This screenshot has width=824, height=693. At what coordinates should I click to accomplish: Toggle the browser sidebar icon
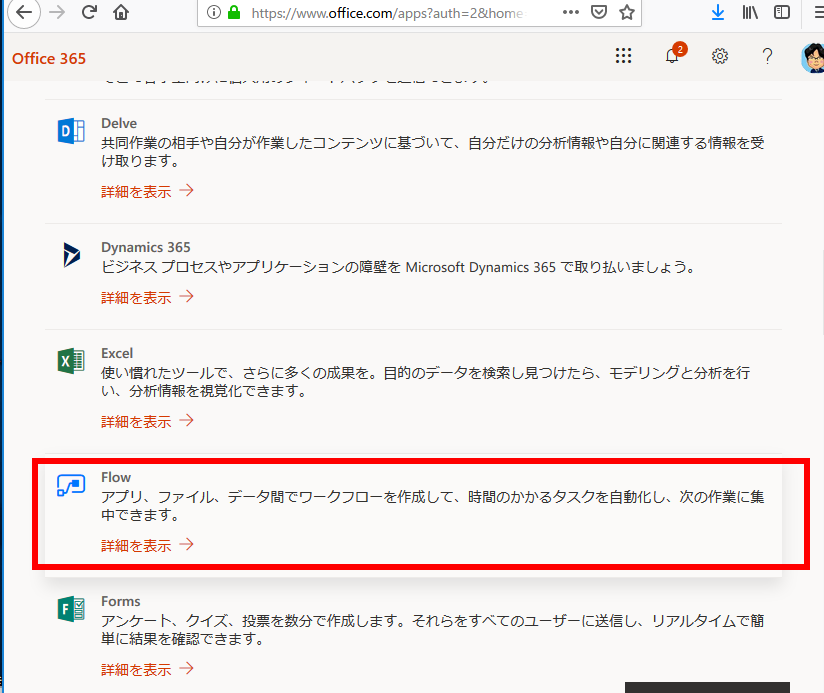tap(782, 12)
